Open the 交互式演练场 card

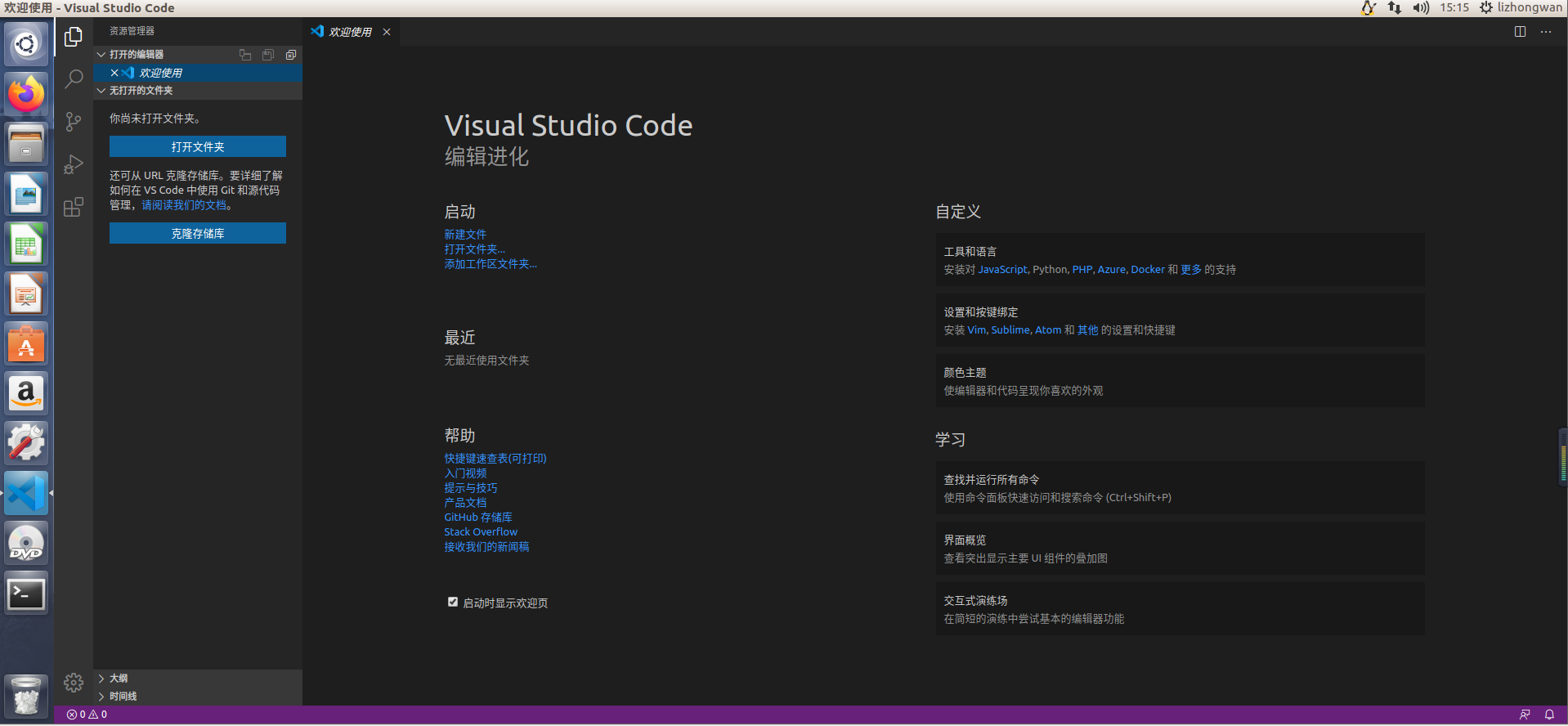pos(1180,609)
